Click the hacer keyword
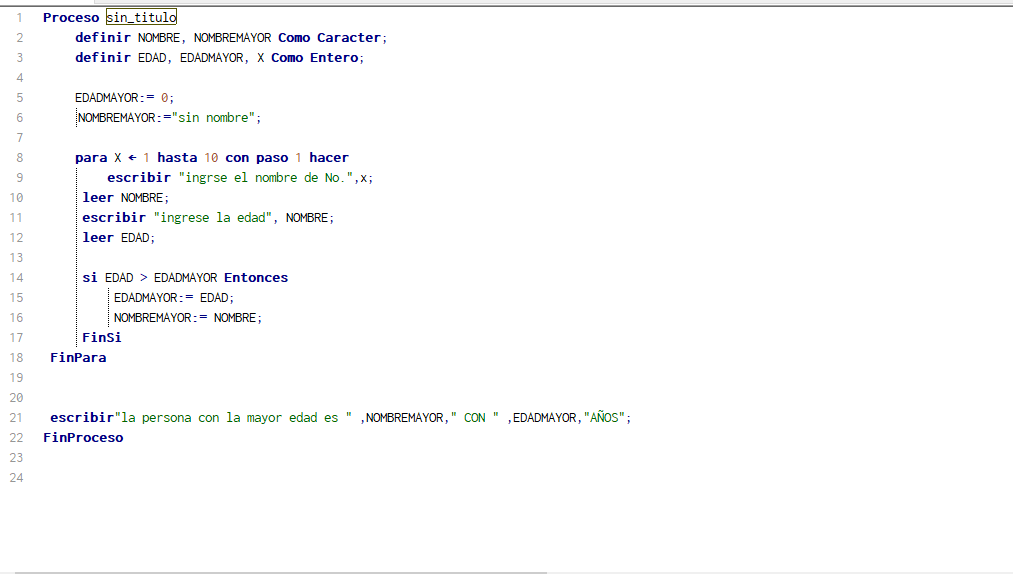 click(329, 158)
